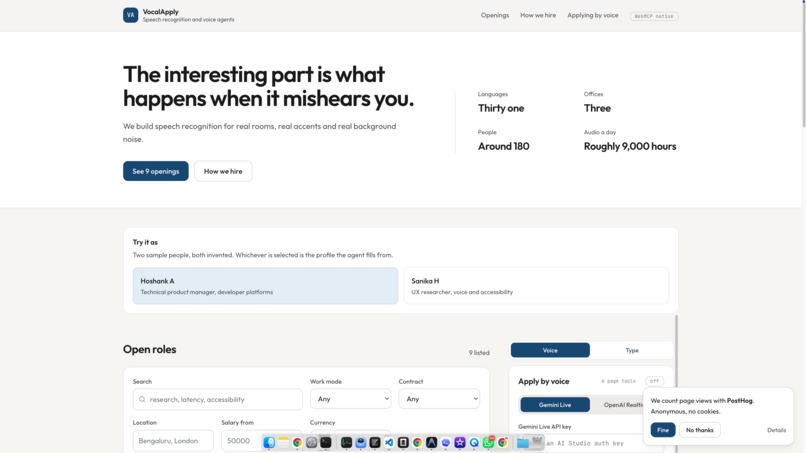
Task: Open the Work mode dropdown
Action: click(351, 399)
